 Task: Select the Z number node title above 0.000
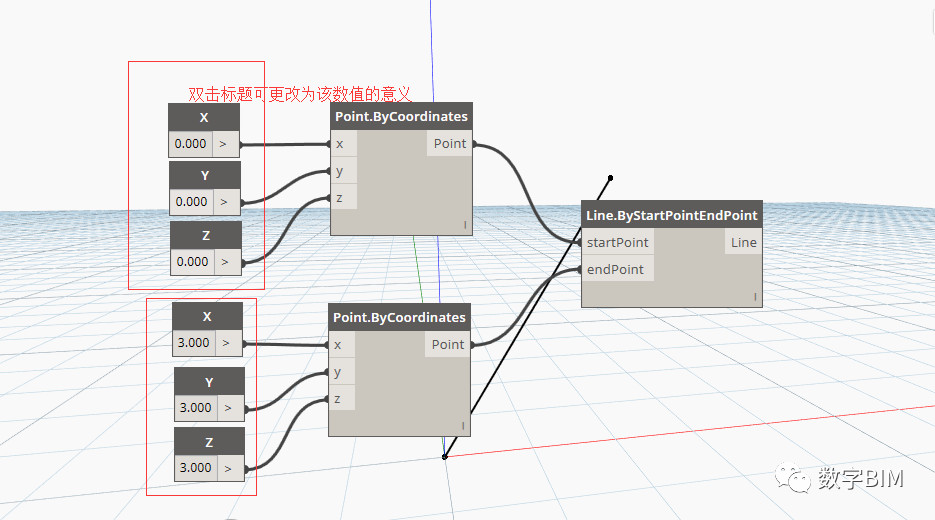(x=206, y=235)
